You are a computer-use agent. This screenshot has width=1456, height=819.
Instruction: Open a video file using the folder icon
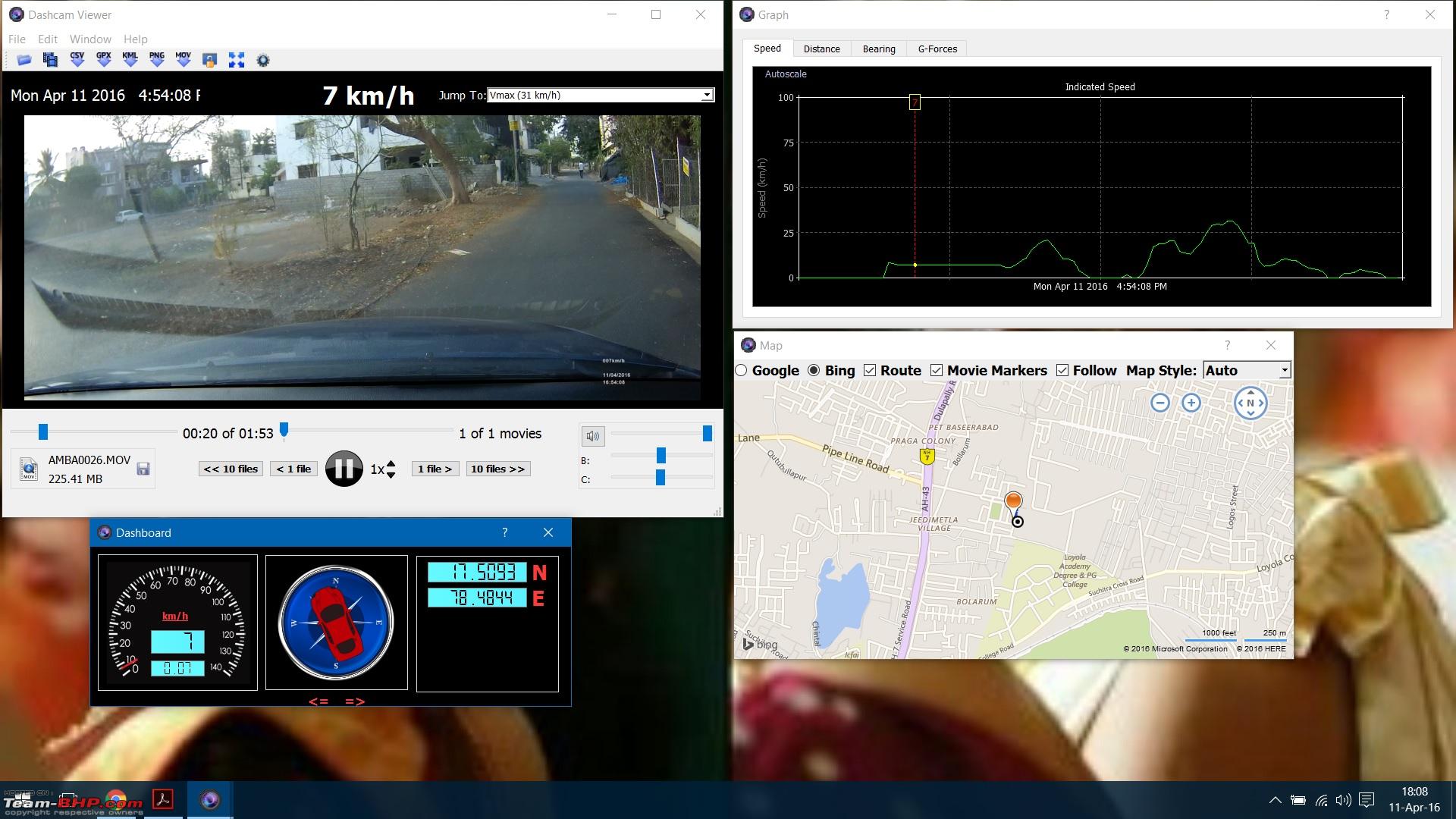pyautogui.click(x=24, y=60)
